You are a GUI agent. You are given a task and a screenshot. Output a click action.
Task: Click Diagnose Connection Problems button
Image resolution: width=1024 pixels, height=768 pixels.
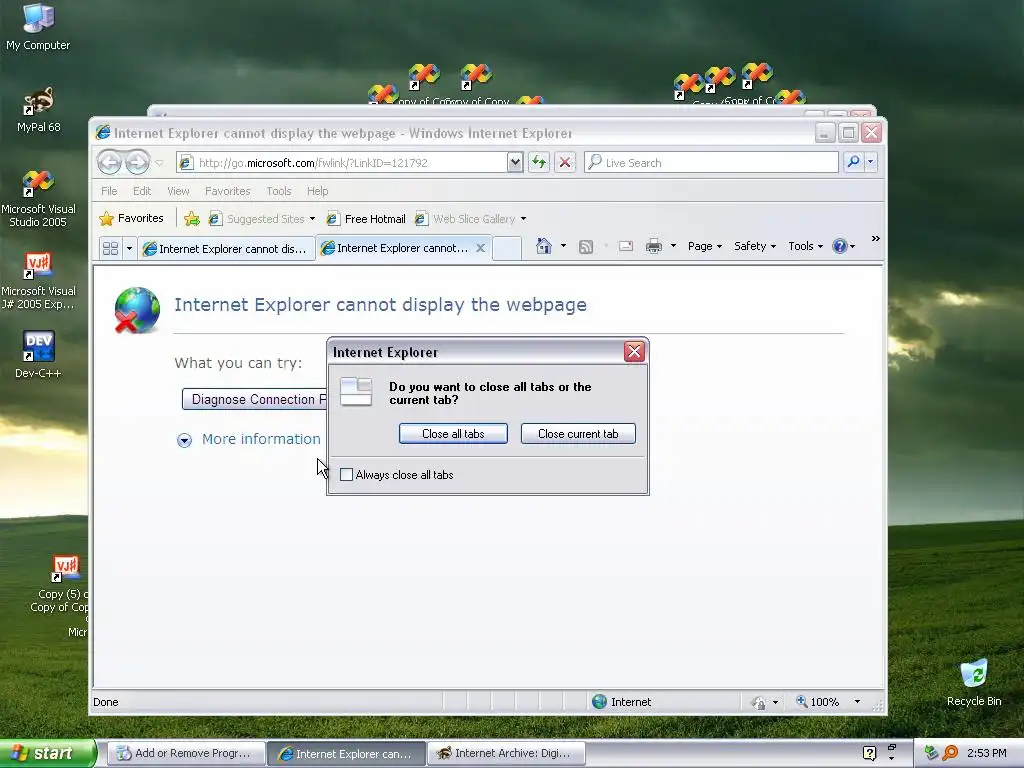255,399
